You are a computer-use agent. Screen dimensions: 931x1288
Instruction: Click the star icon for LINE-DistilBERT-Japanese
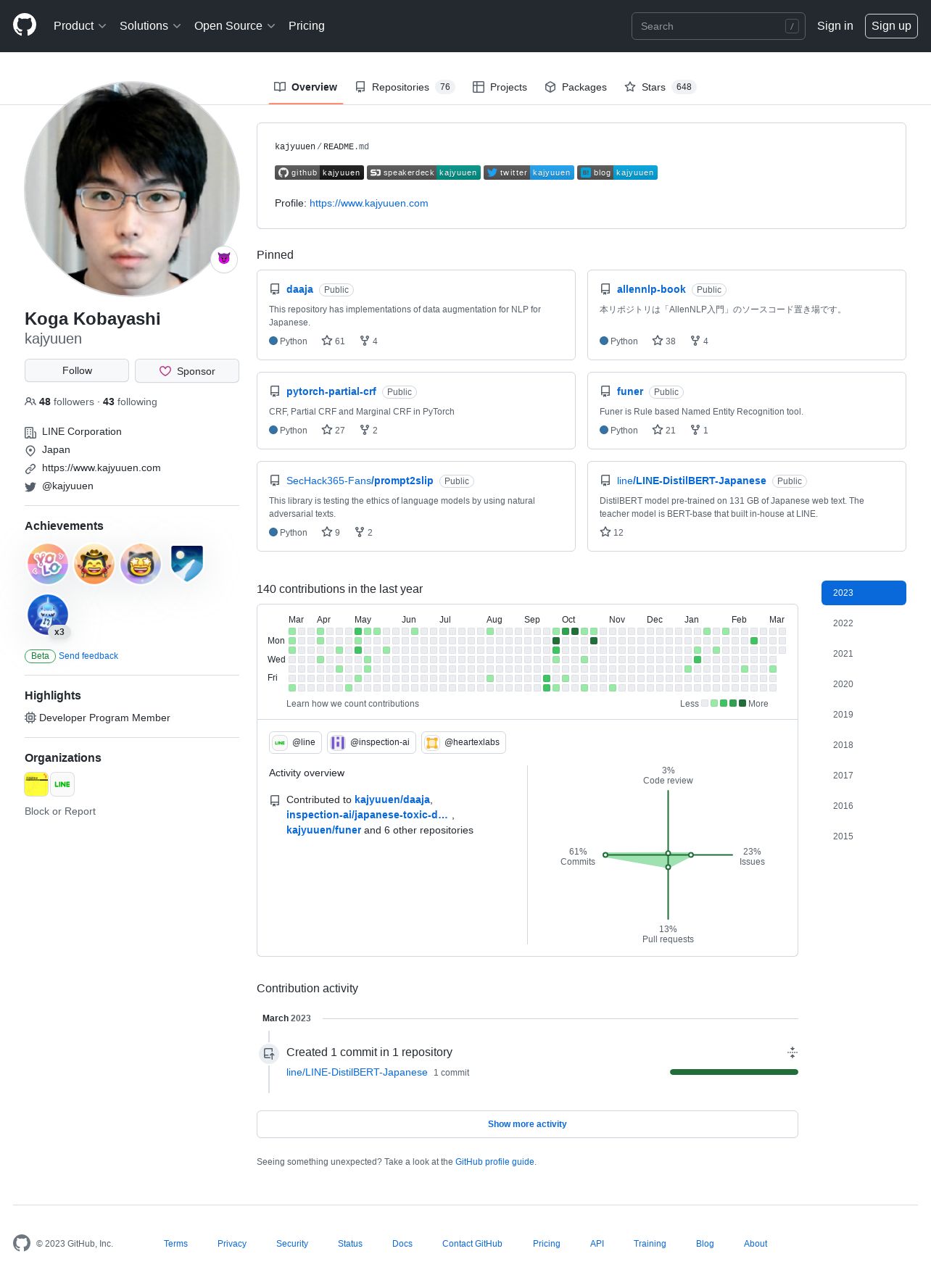pos(605,532)
